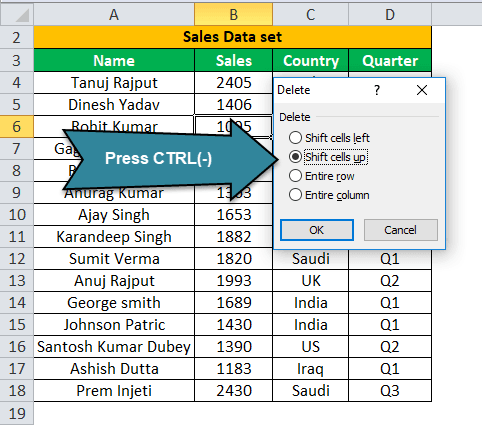482x425 pixels.
Task: Select the Iraq country cell
Action: (x=311, y=369)
